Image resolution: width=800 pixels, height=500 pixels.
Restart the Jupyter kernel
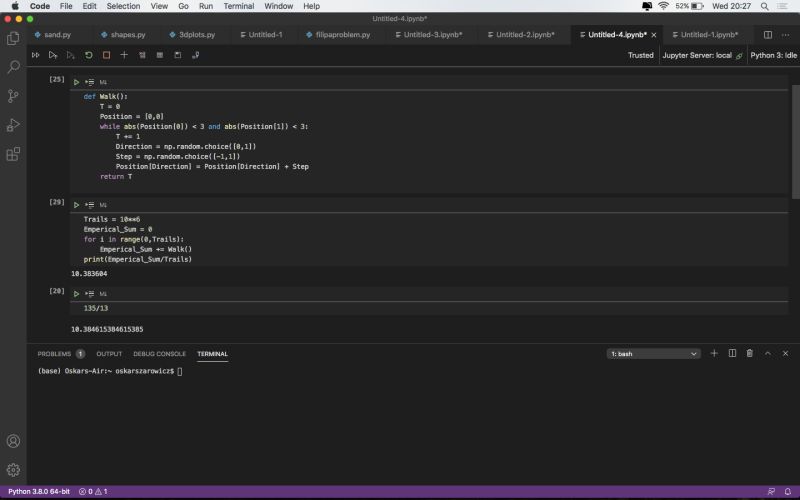89,55
